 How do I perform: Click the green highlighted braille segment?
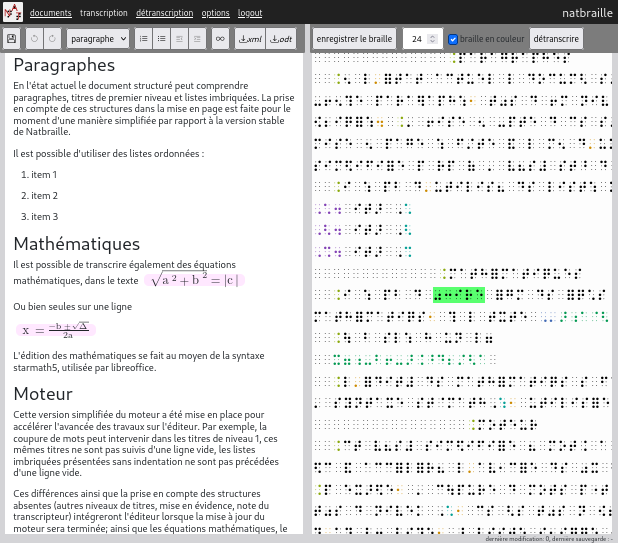[459, 295]
